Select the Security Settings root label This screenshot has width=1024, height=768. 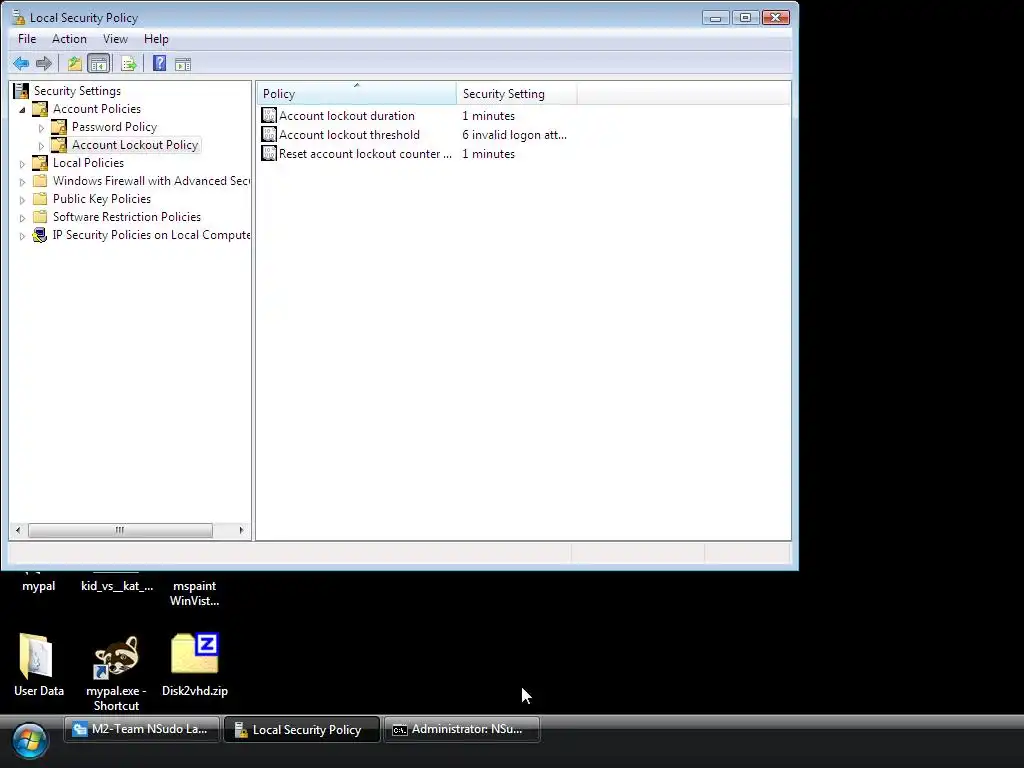(x=77, y=91)
